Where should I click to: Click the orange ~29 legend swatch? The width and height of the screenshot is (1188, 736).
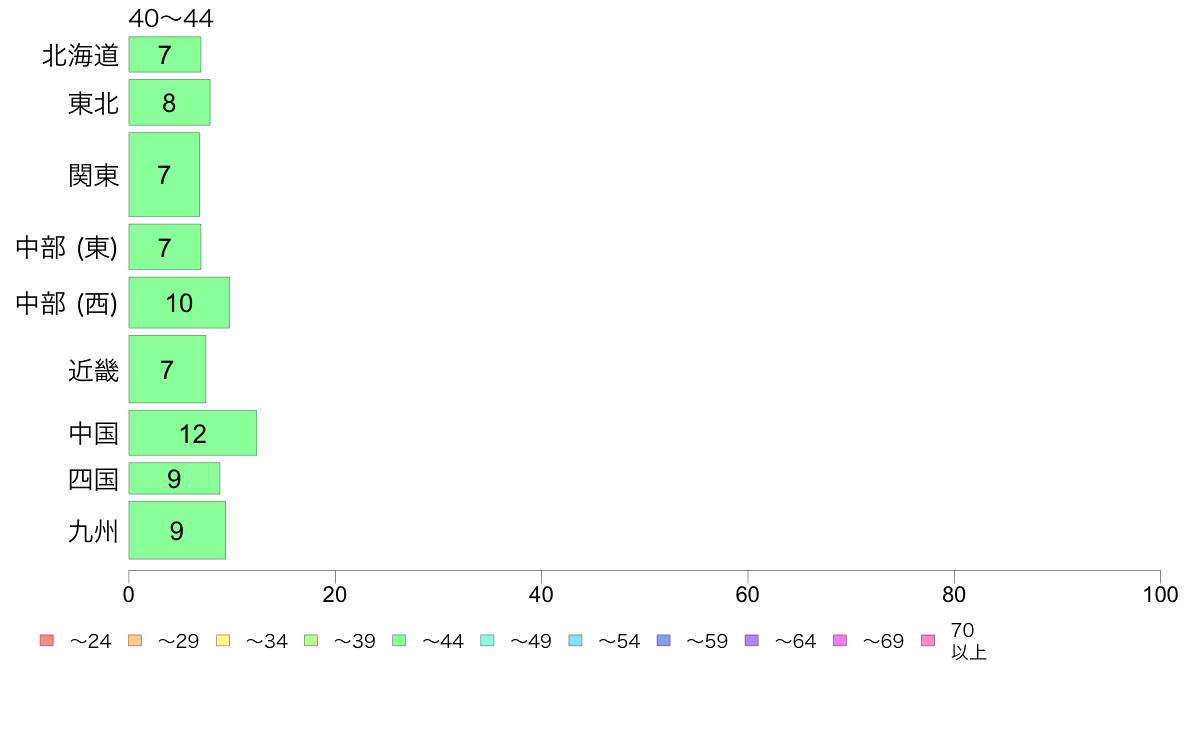pos(135,640)
